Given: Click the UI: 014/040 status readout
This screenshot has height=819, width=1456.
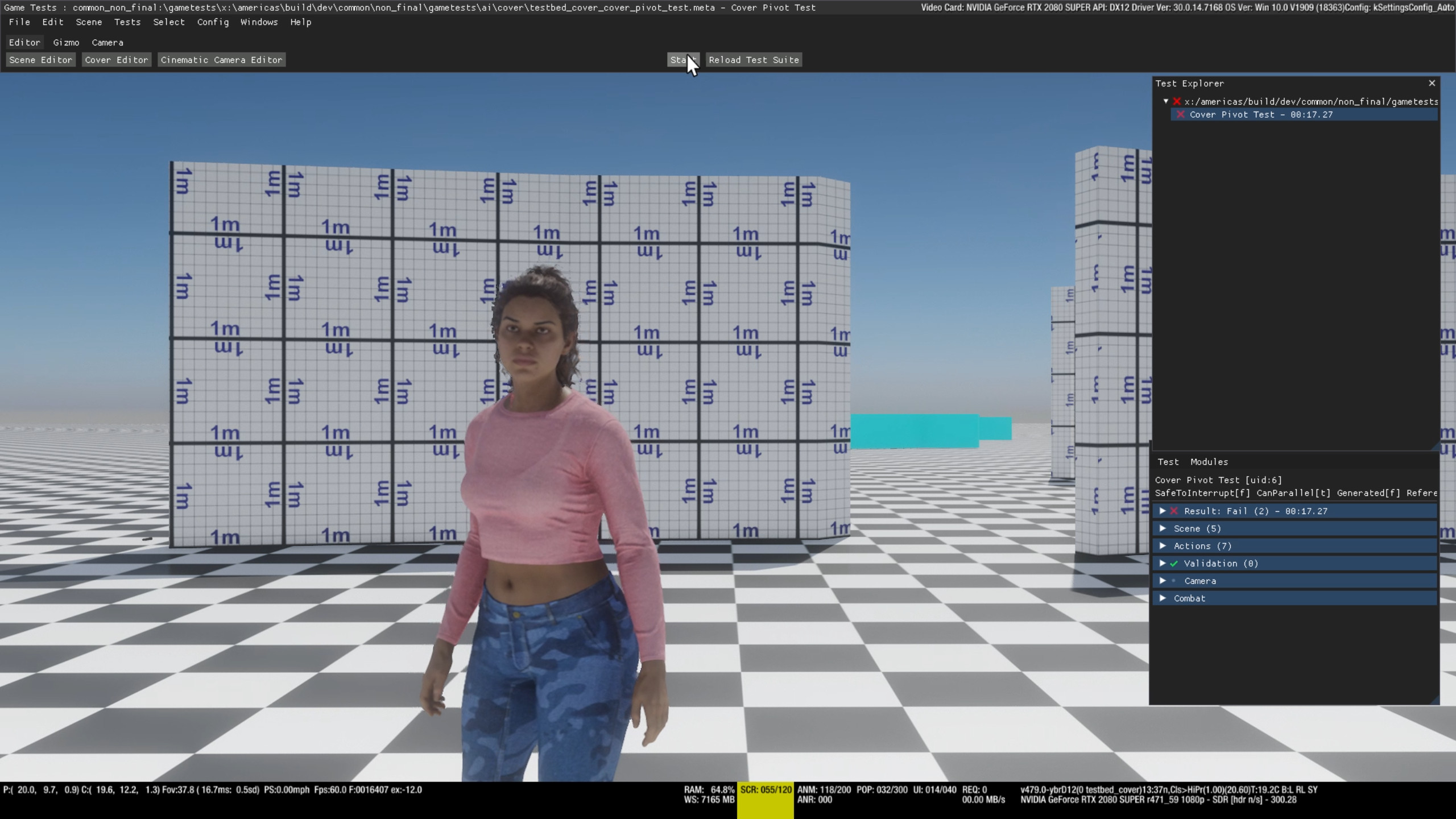Looking at the screenshot, I should [x=935, y=790].
